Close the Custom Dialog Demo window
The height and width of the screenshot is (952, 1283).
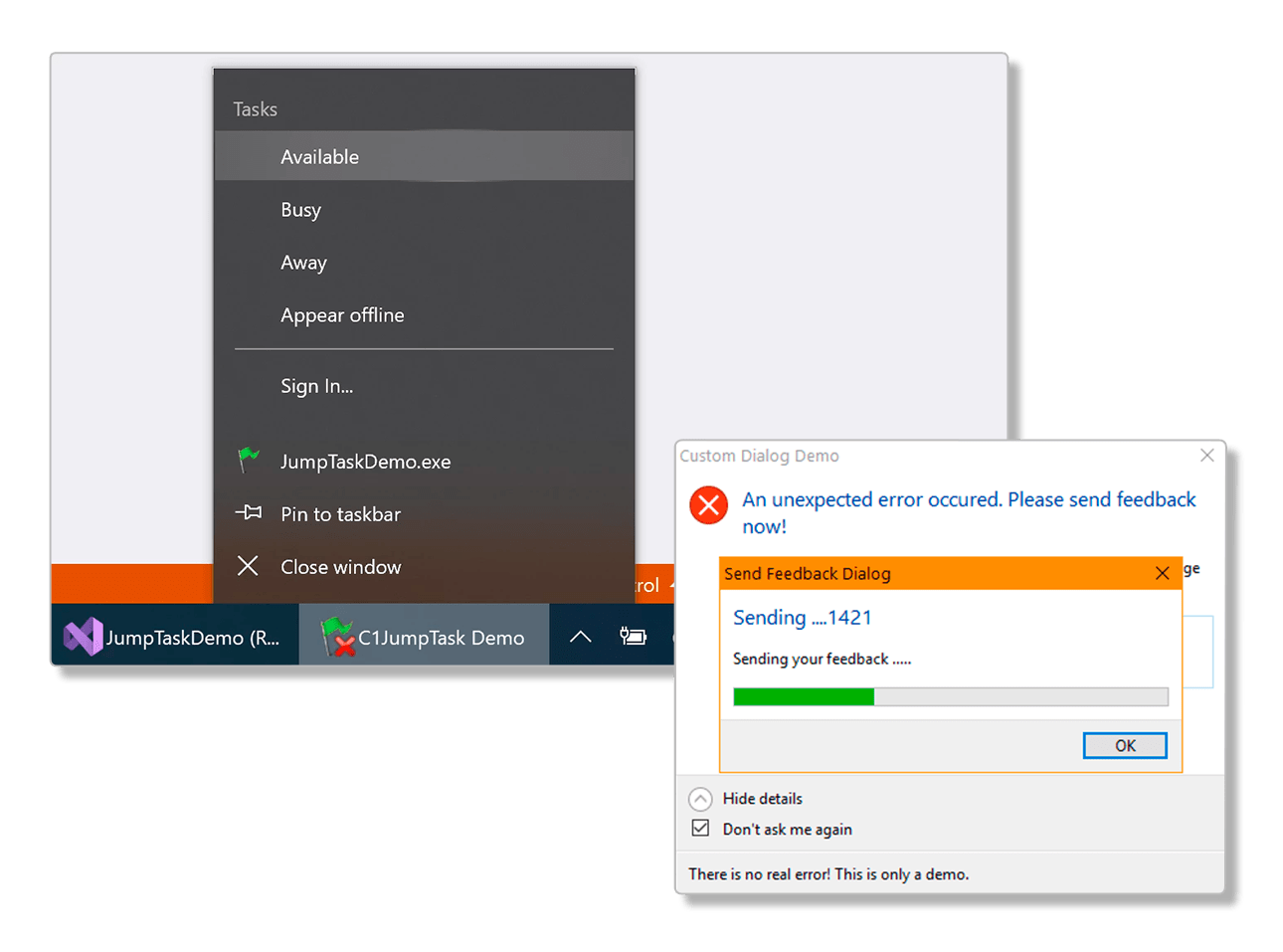1206,456
